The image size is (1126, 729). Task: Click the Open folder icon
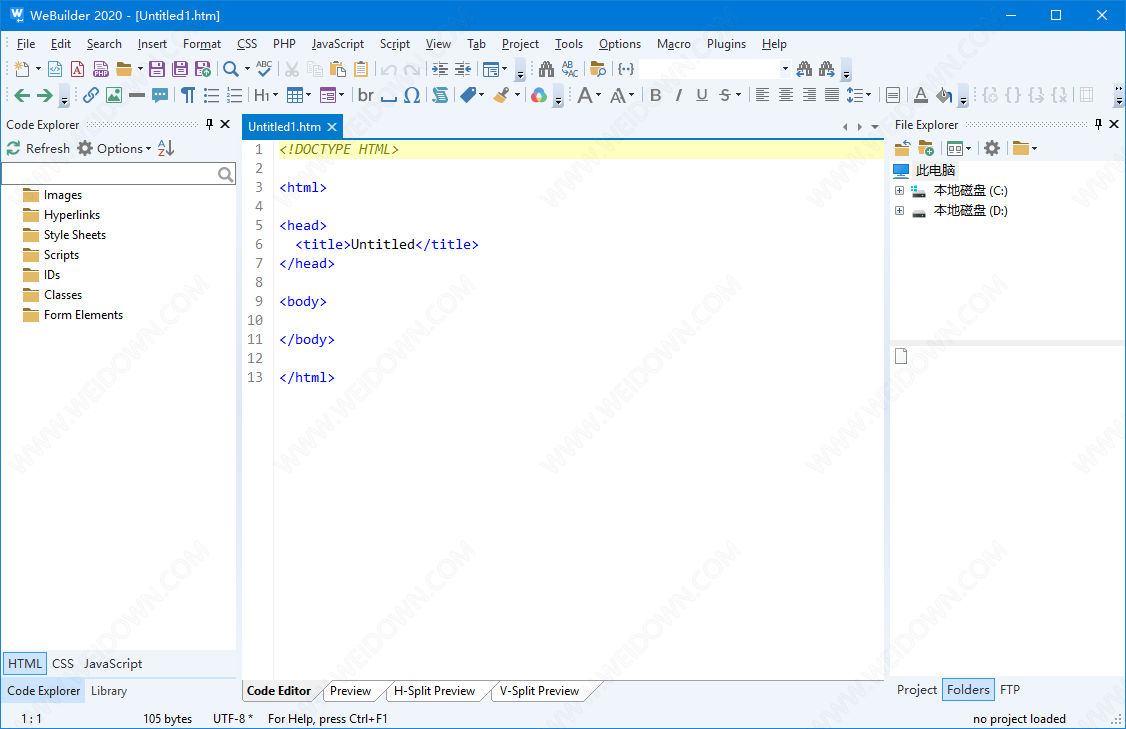coord(124,69)
